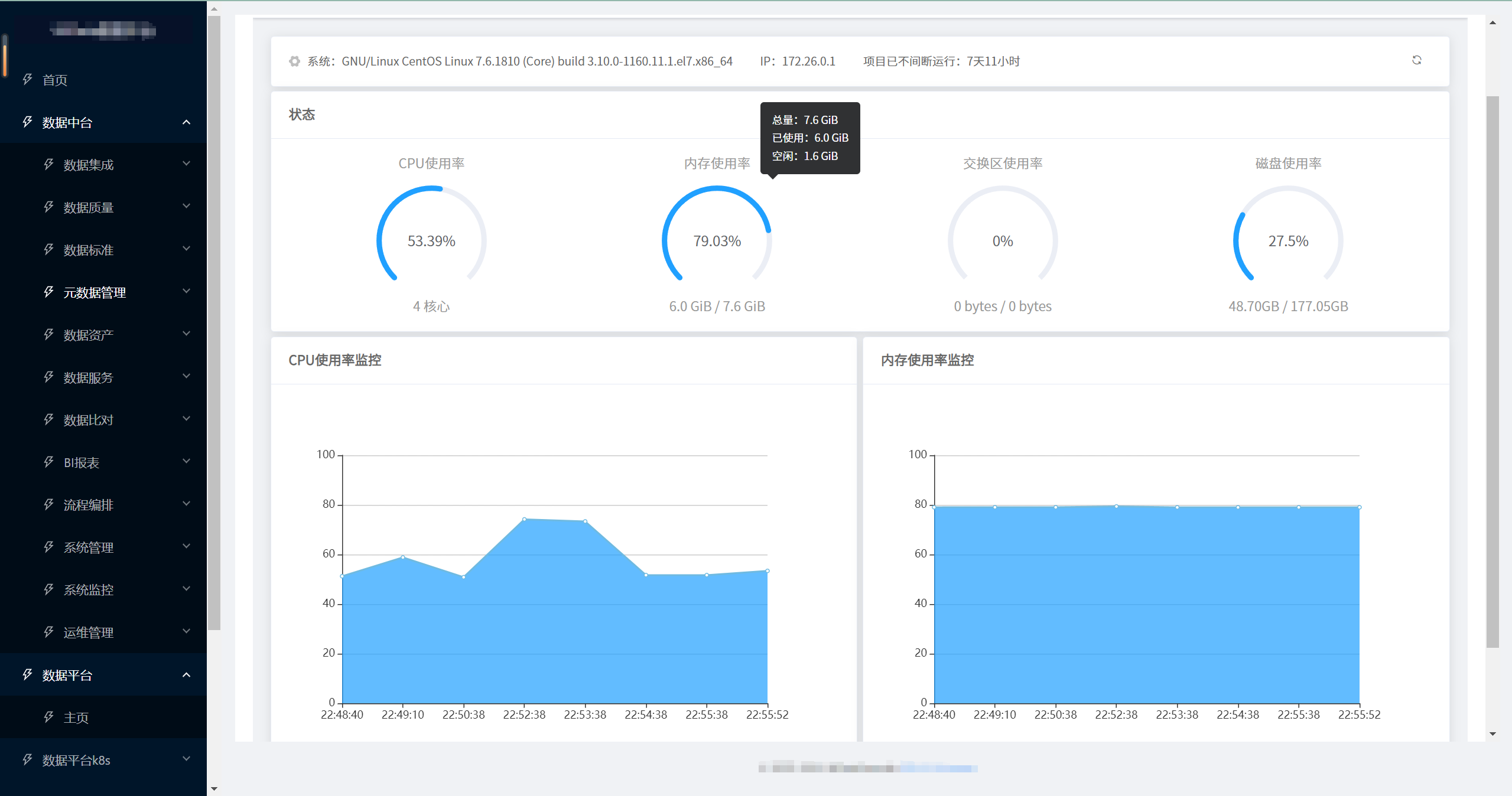Click the lightning icon beside 数据集成
This screenshot has width=1512, height=796.
click(48, 164)
